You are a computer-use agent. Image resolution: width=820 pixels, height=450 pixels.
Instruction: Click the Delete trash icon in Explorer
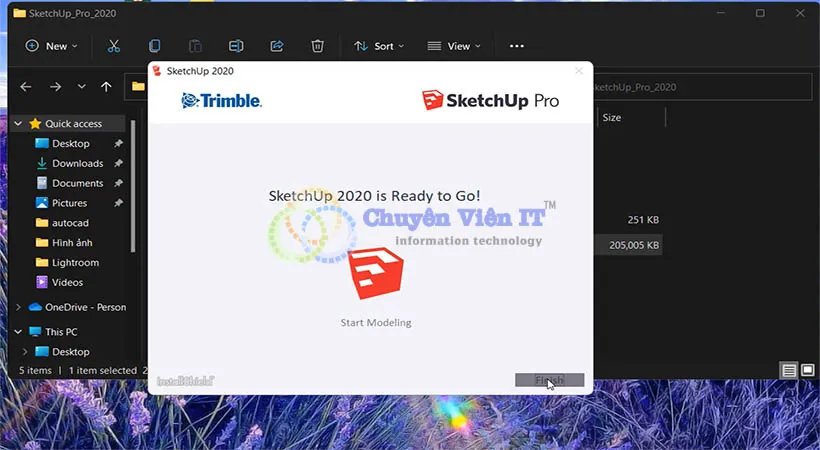tap(317, 46)
